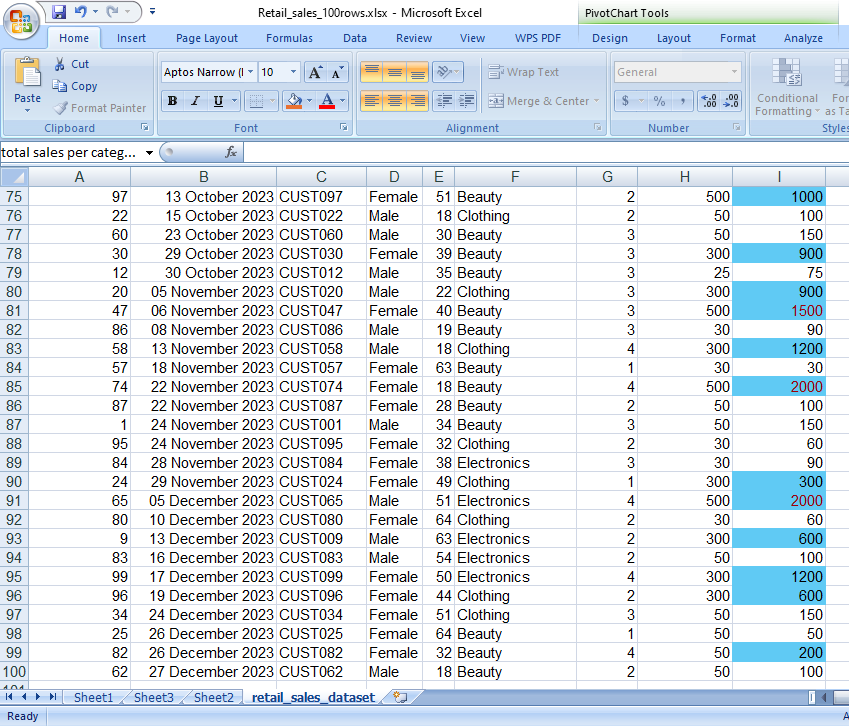Switch to the Page Layout tab

(x=207, y=38)
